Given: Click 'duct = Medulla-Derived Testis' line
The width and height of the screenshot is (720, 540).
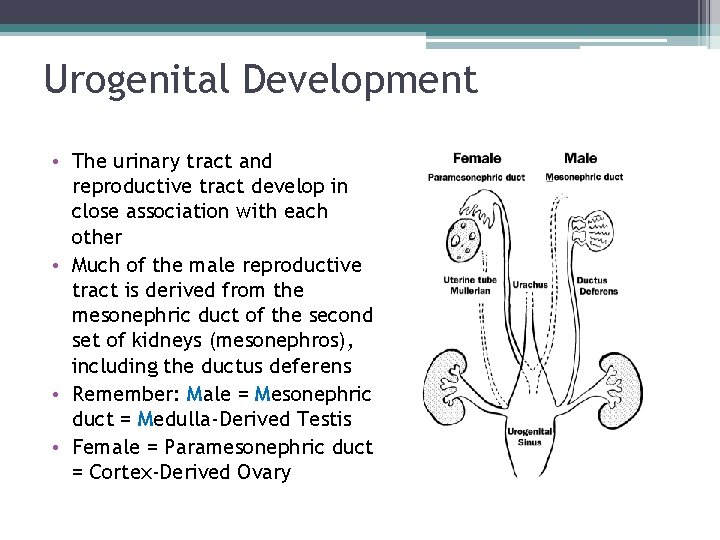Looking at the screenshot, I should (x=212, y=419).
